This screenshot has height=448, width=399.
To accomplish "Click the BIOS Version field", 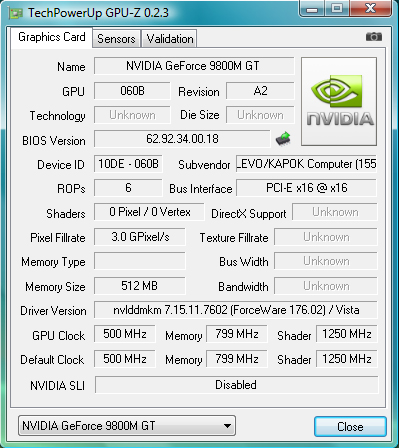I will (182, 139).
